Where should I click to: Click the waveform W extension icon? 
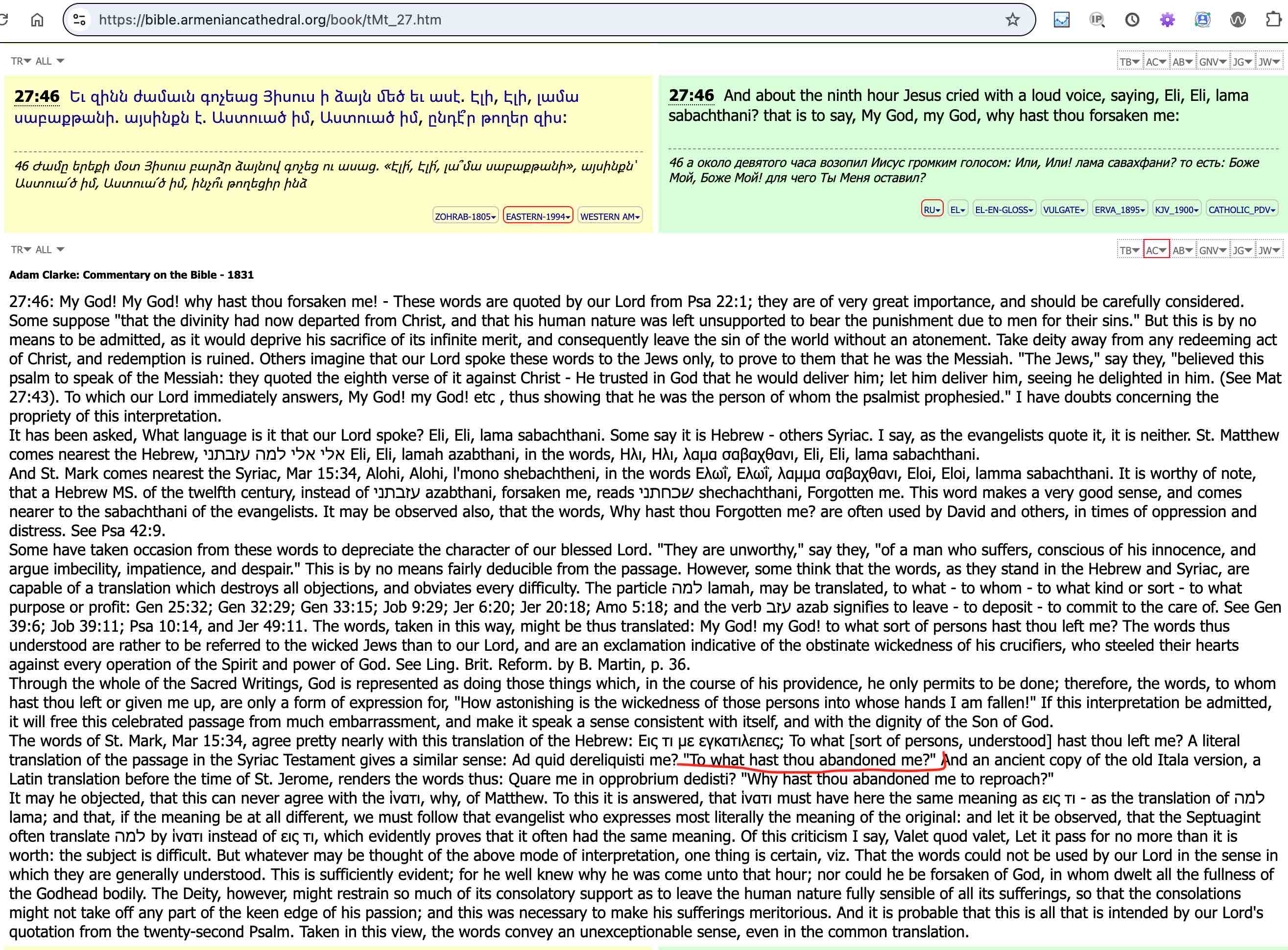coord(1238,20)
